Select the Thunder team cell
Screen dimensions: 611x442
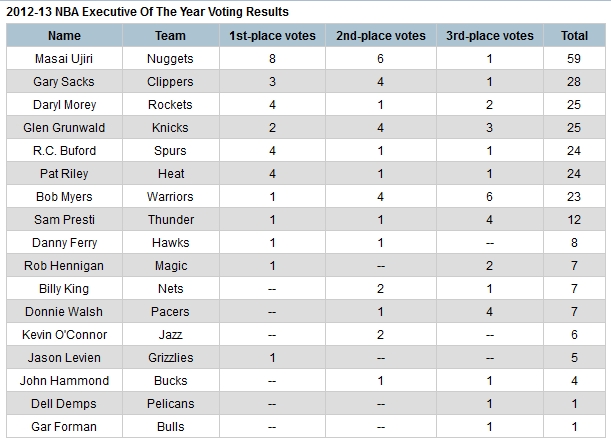170,220
